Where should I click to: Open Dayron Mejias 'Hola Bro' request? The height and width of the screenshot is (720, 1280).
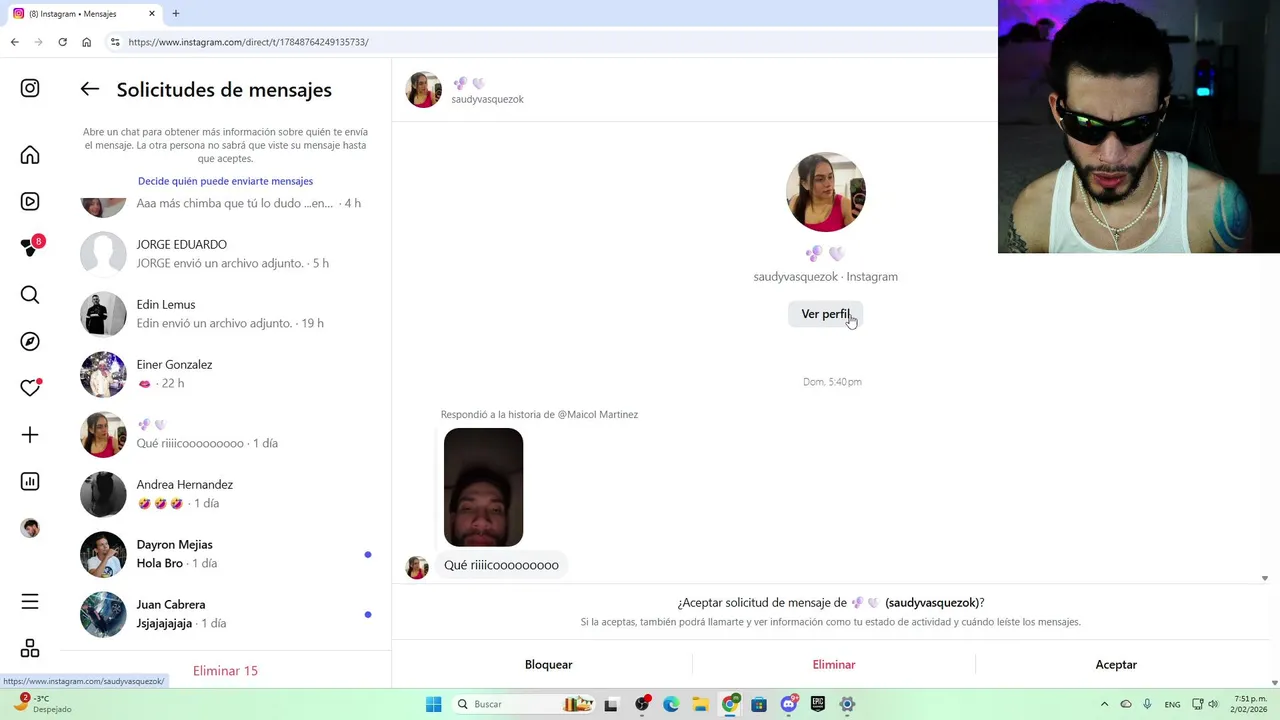tap(225, 554)
